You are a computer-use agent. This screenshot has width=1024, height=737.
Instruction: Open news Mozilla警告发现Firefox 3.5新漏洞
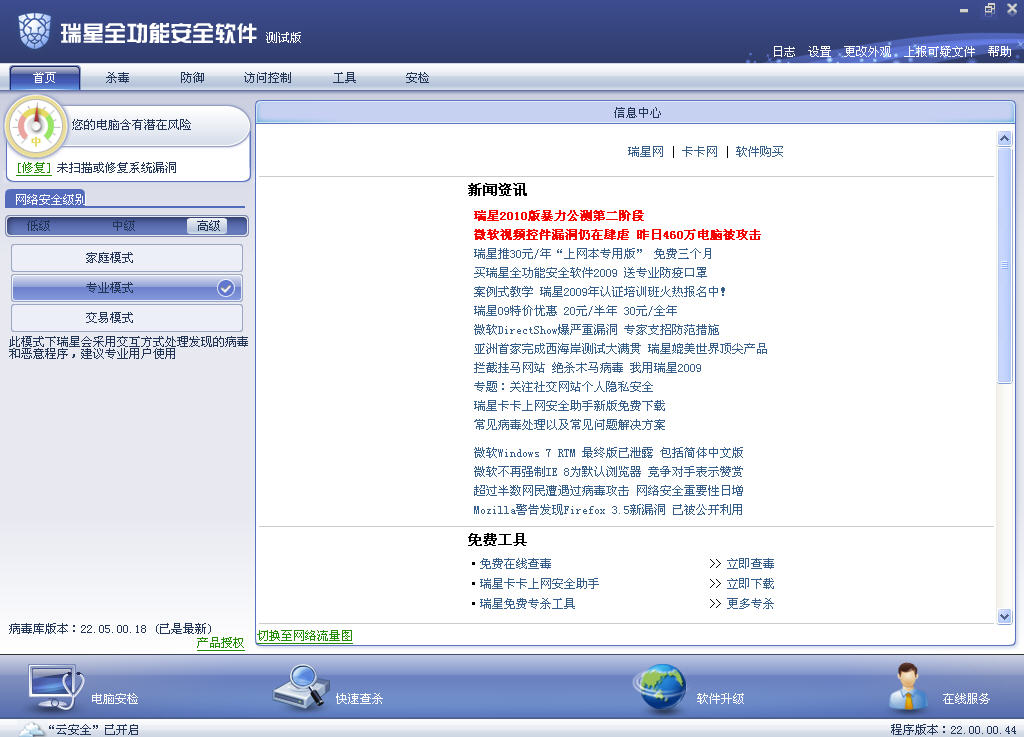click(x=608, y=509)
